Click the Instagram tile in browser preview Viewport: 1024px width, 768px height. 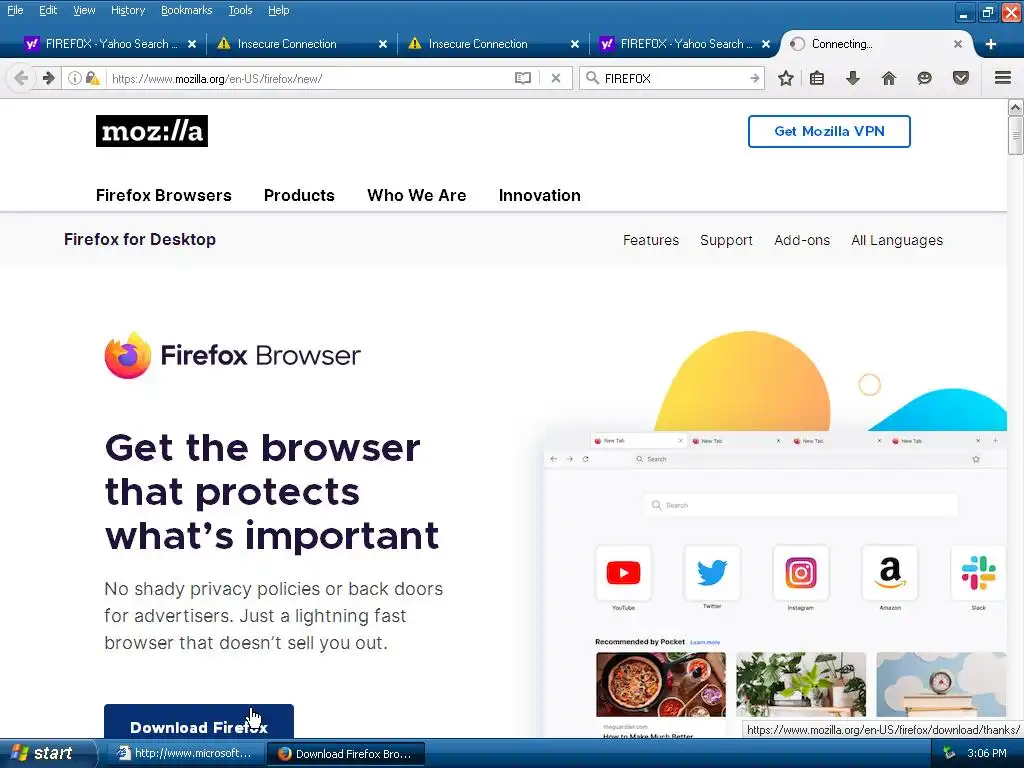[x=801, y=573]
